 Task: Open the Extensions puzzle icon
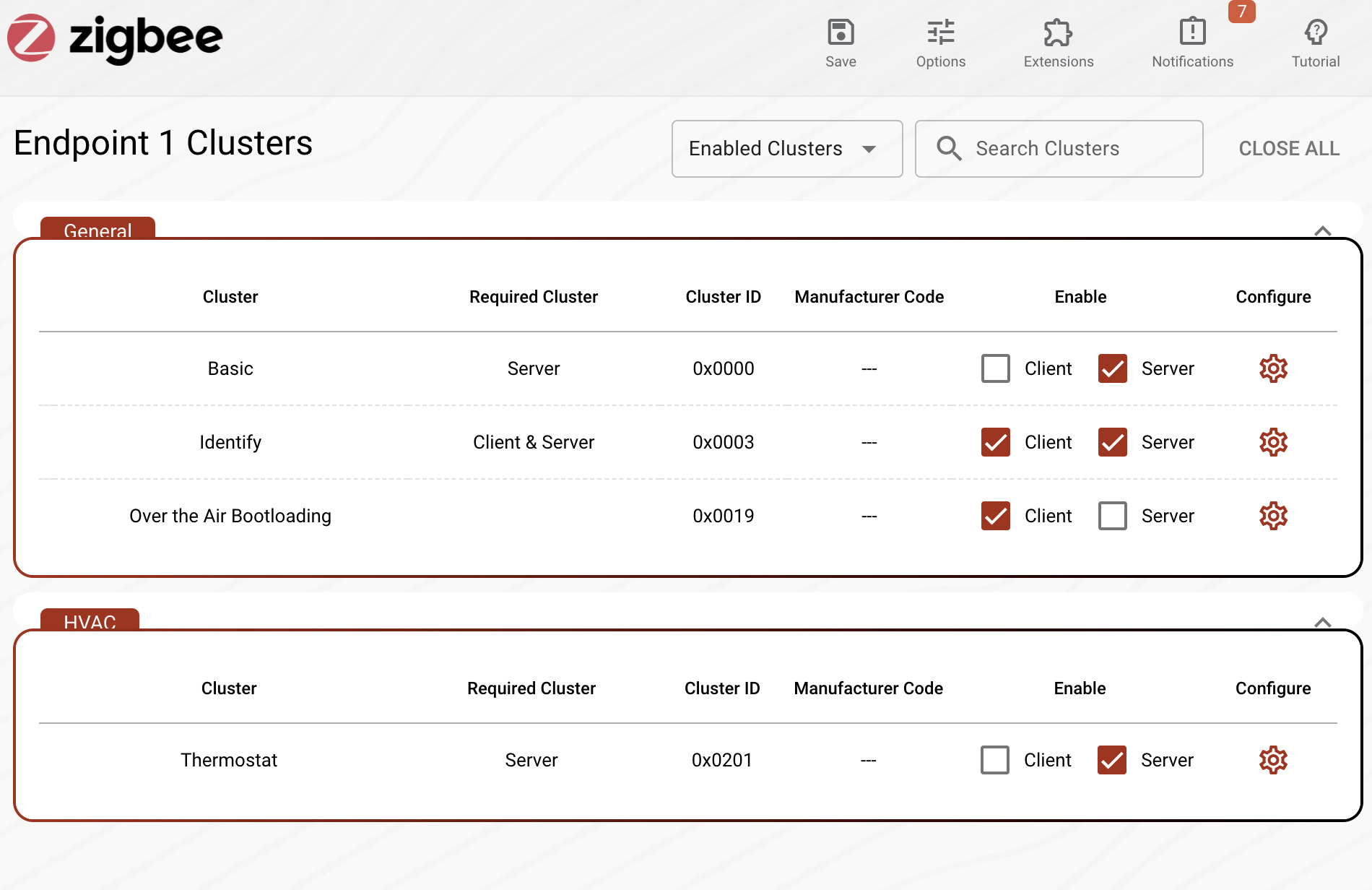(1058, 33)
